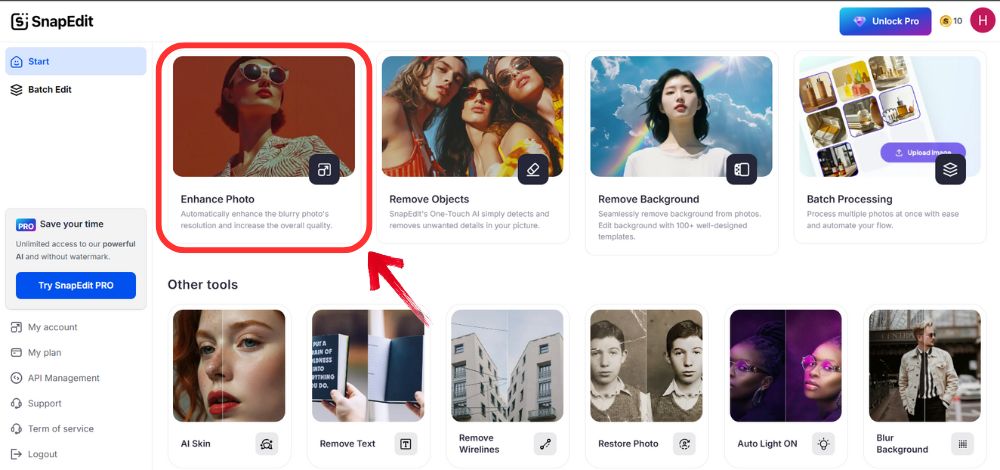Click the Remove Background icon badge
Image resolution: width=1000 pixels, height=470 pixels.
(741, 170)
